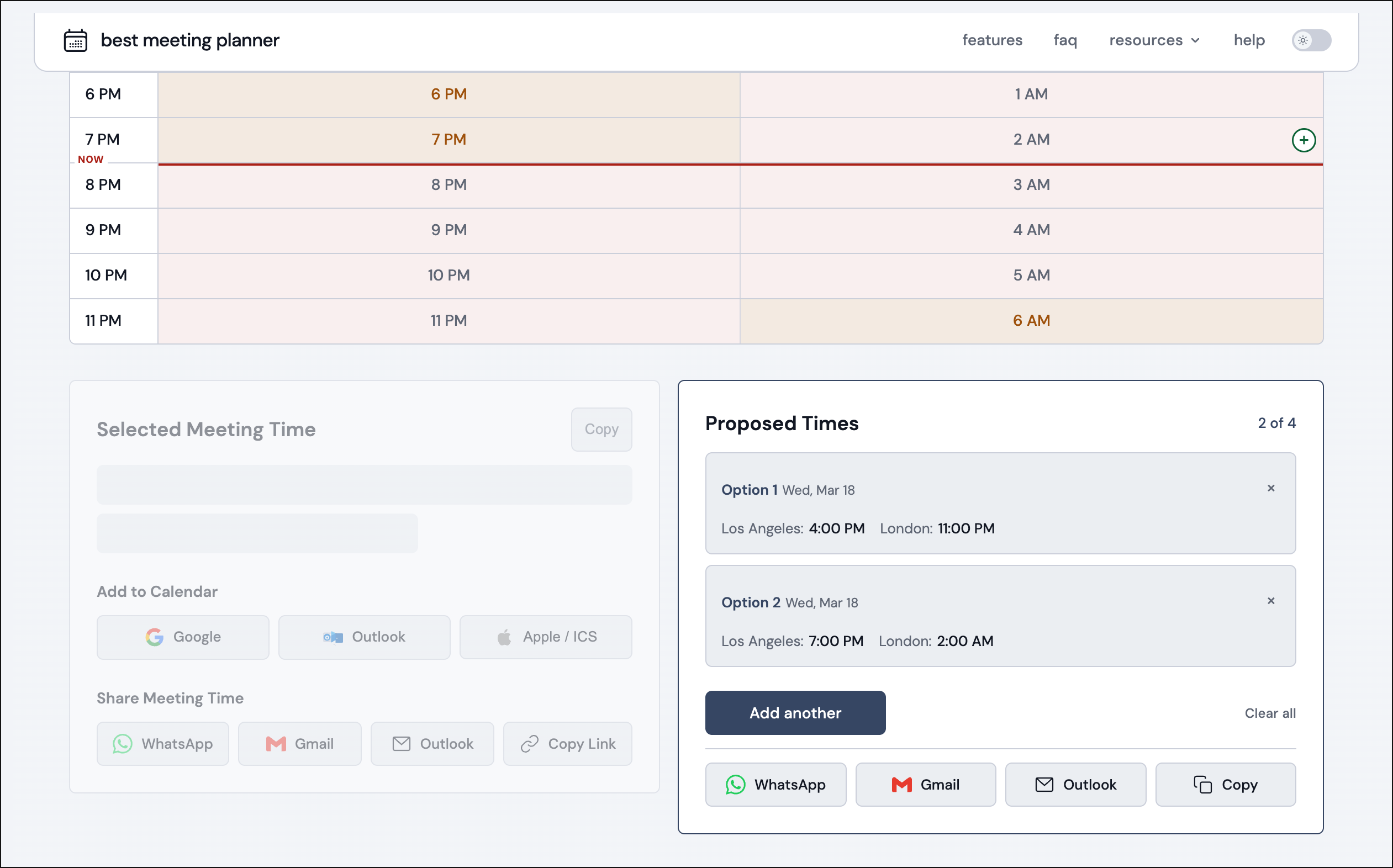Expand the resources dropdown
1393x868 pixels.
1155,40
